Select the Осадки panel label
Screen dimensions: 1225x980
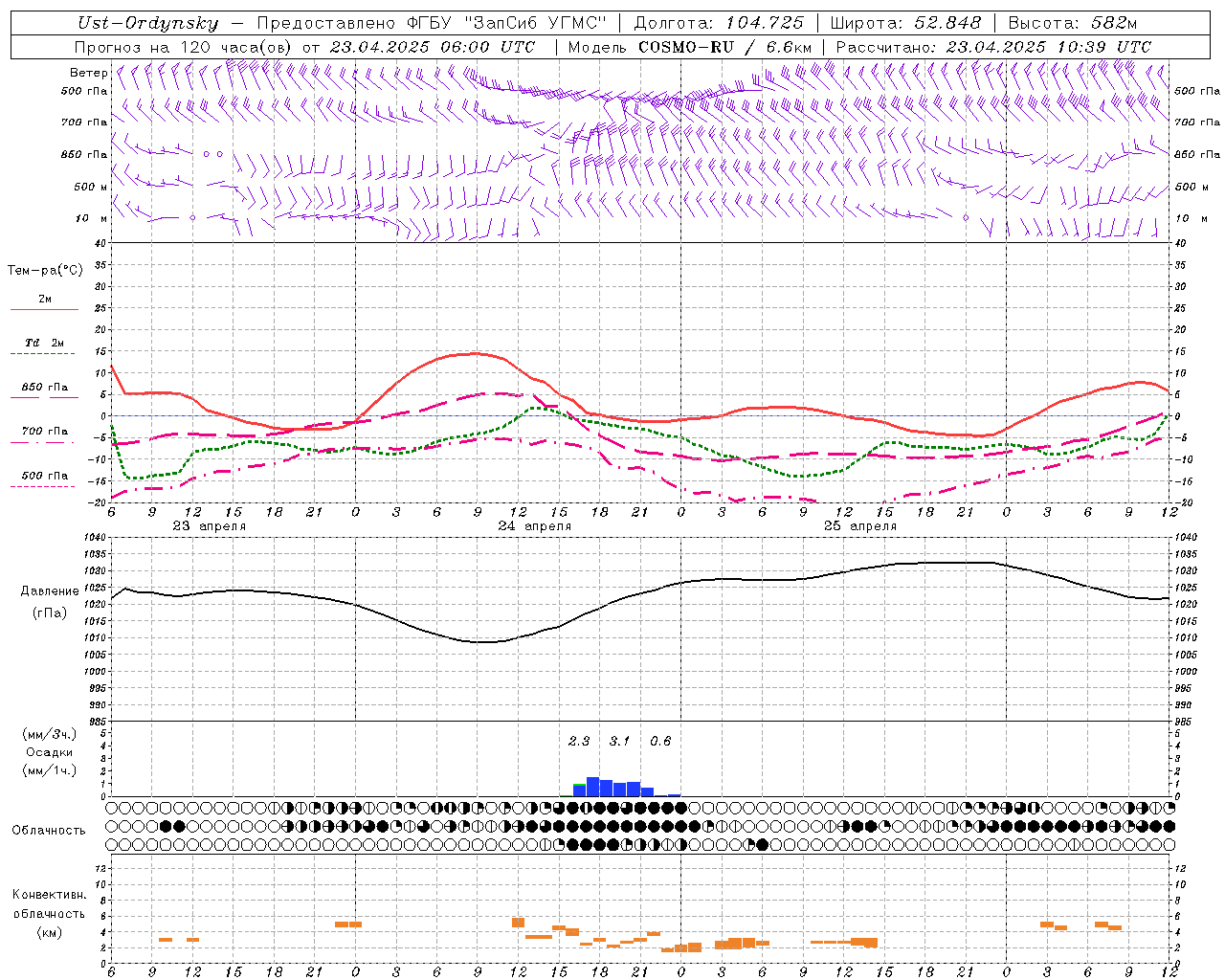(x=49, y=752)
